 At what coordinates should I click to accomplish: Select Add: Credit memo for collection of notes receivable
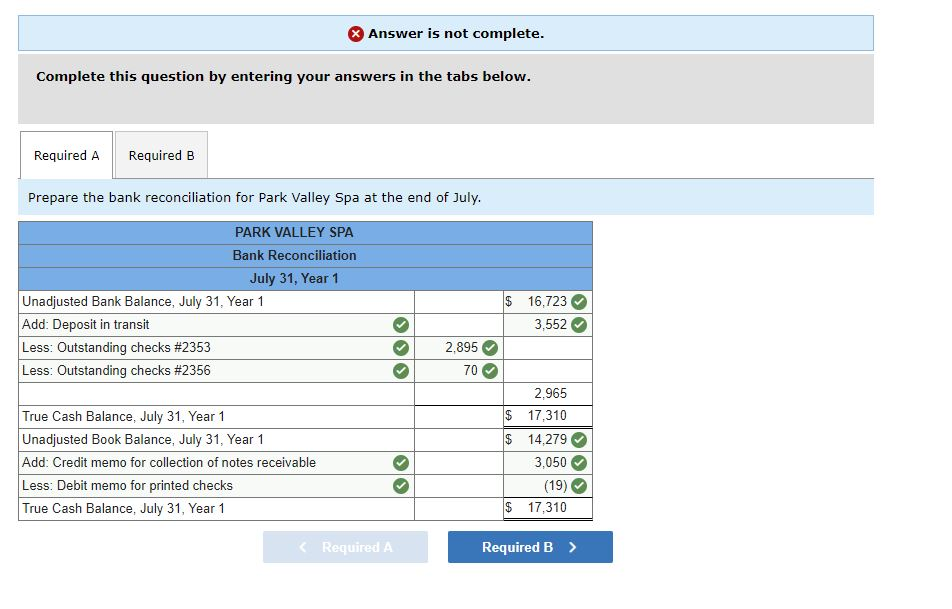[x=216, y=463]
